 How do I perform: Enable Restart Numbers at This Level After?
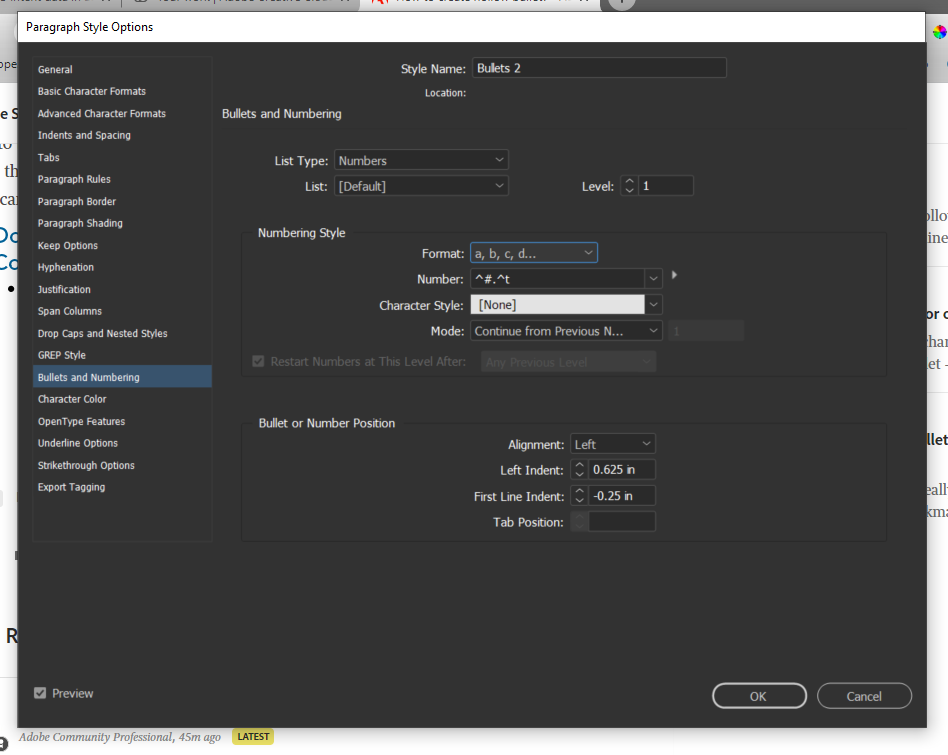[257, 362]
